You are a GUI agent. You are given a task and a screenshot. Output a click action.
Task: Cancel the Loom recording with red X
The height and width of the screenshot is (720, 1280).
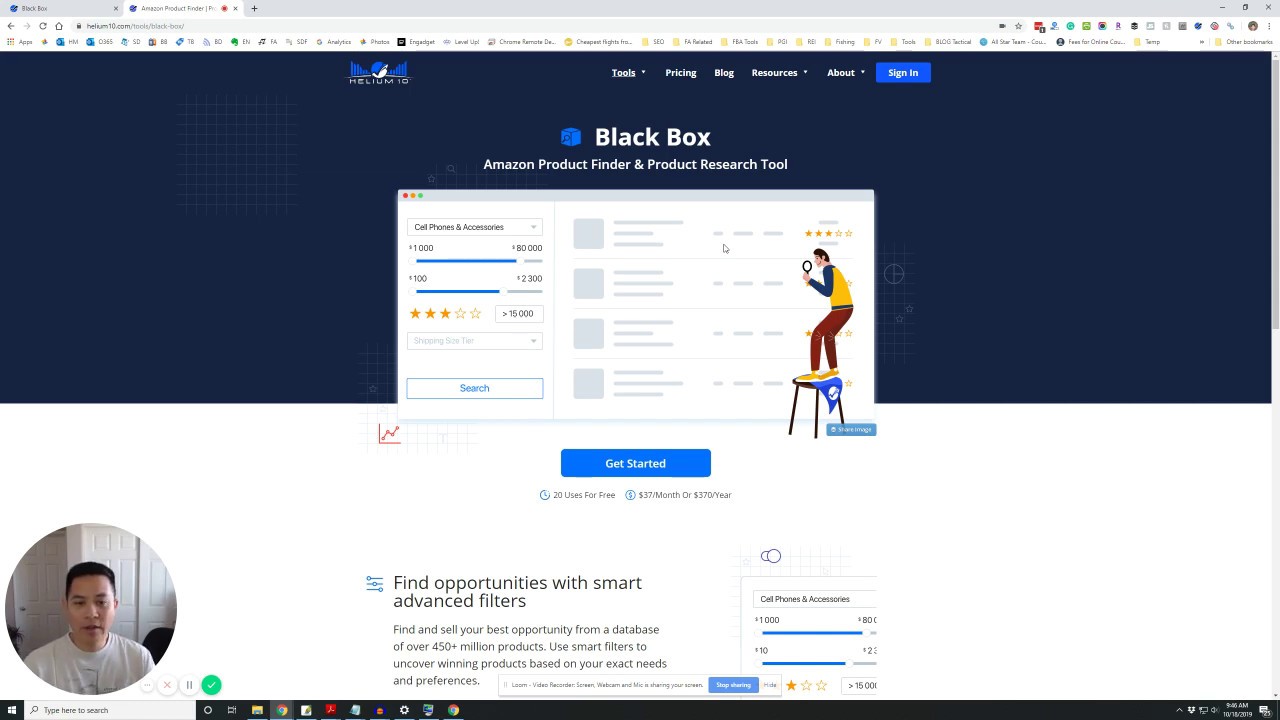point(167,685)
